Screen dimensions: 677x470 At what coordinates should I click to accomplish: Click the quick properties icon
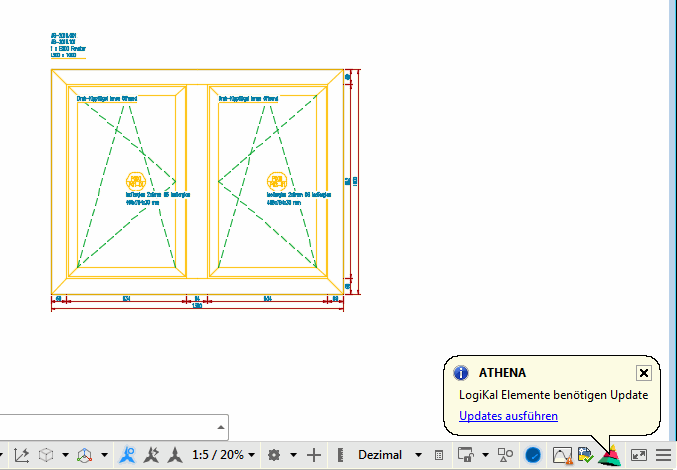[438, 455]
